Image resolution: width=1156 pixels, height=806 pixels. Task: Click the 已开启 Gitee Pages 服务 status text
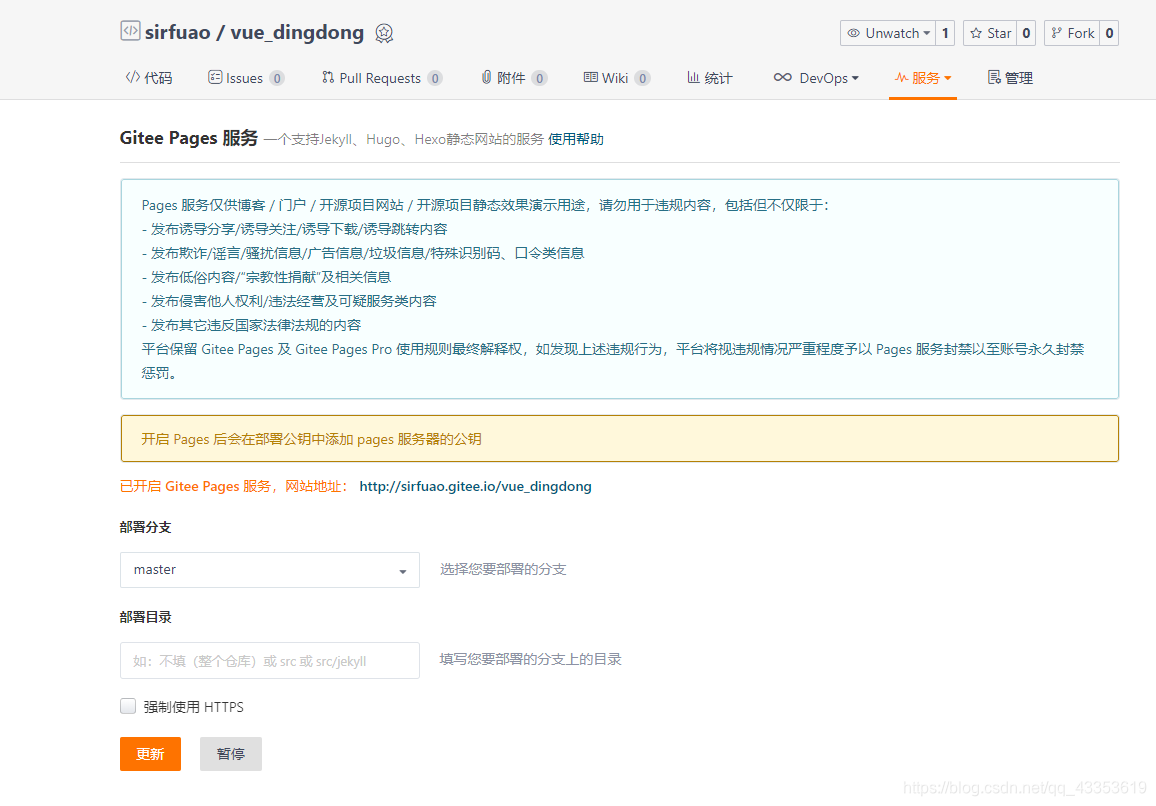click(x=233, y=487)
